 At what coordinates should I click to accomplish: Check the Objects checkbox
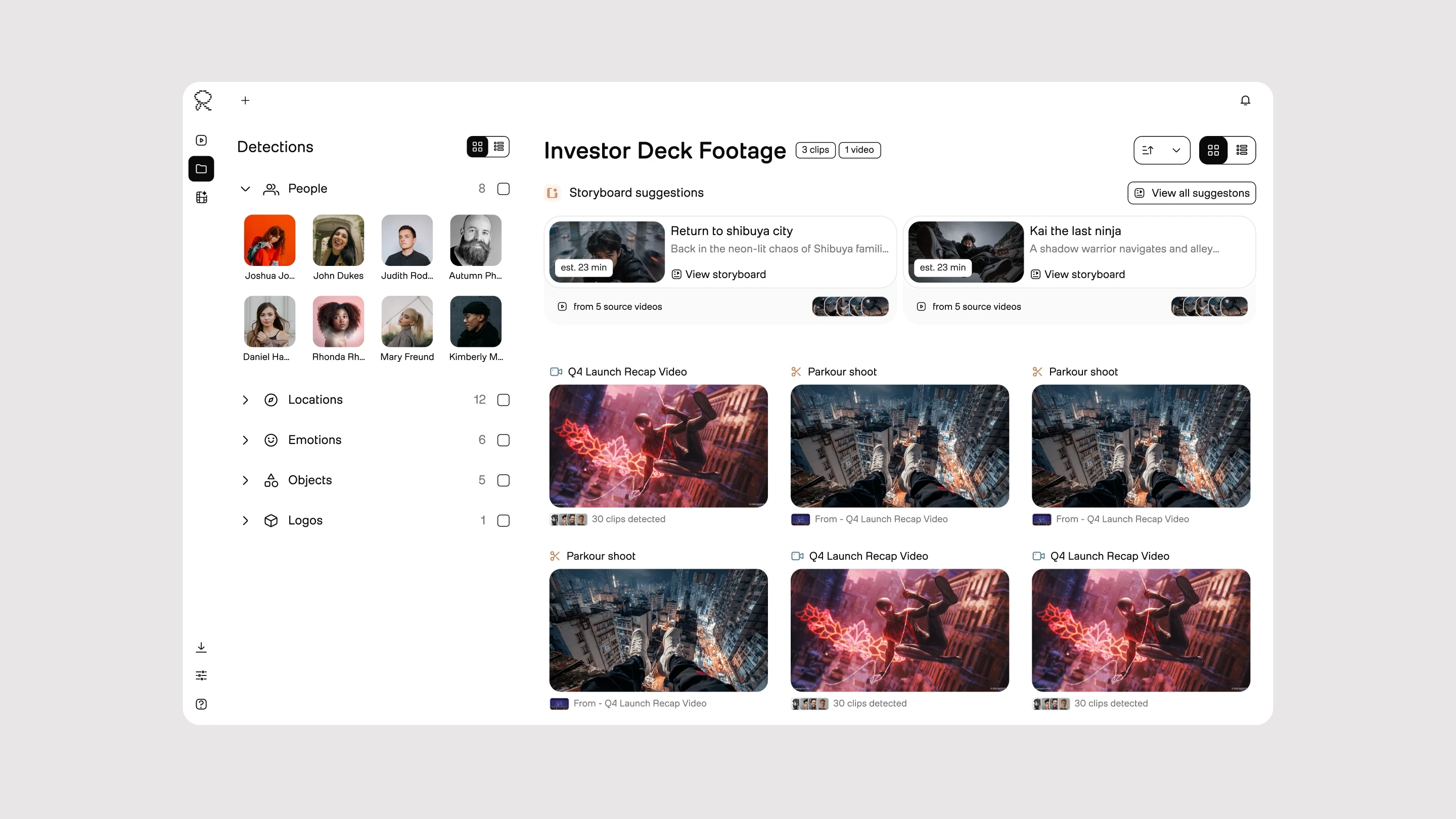tap(504, 480)
